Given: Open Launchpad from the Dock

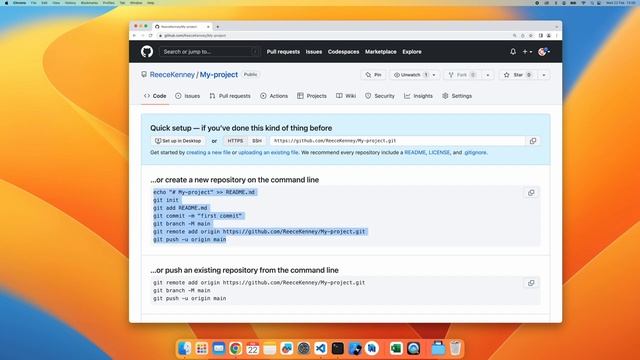Looking at the screenshot, I should (202, 348).
